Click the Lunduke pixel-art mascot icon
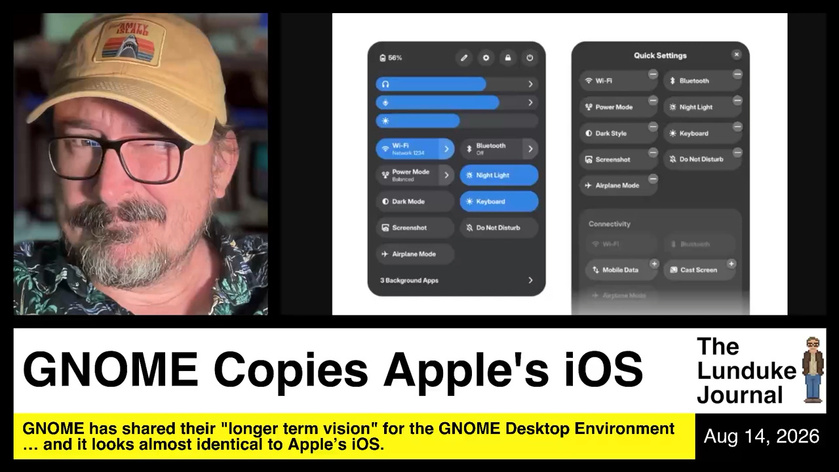 coord(813,370)
